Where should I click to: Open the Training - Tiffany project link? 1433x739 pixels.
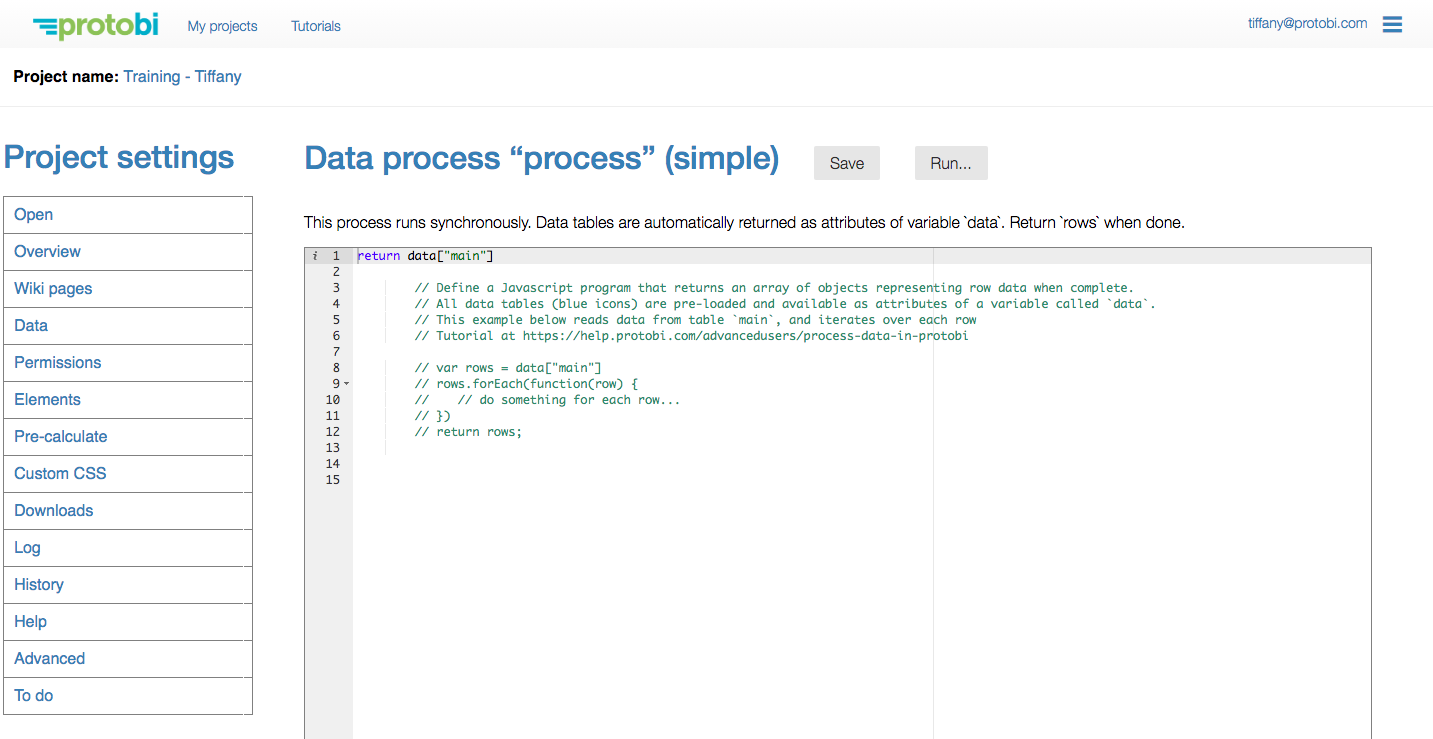(182, 76)
